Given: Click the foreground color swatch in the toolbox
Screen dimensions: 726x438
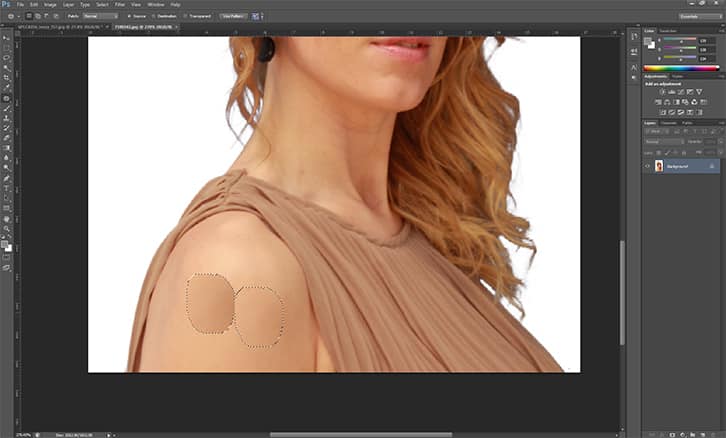Looking at the screenshot, I should [x=4, y=244].
